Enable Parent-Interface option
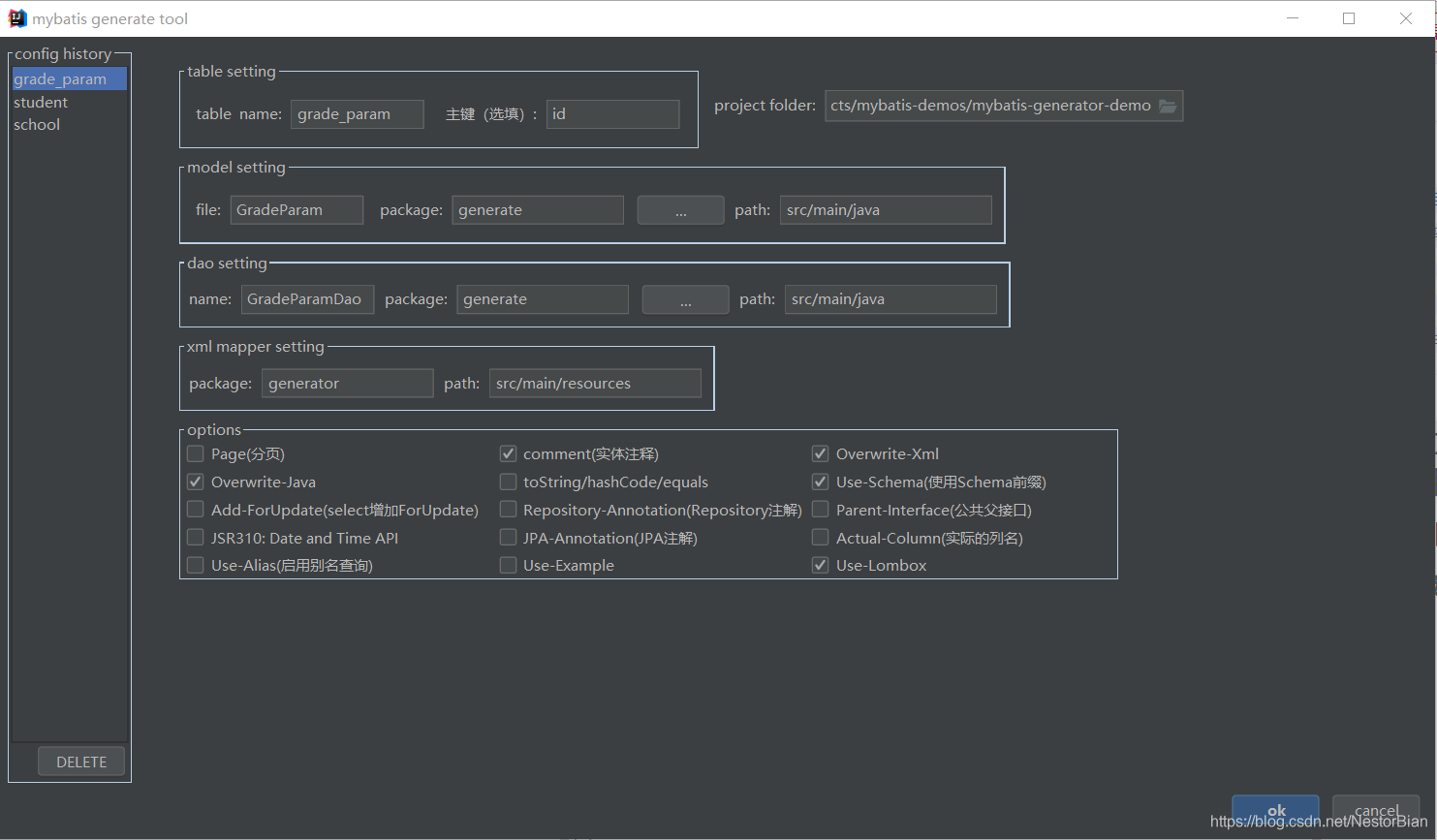Image resolution: width=1437 pixels, height=840 pixels. coord(820,510)
